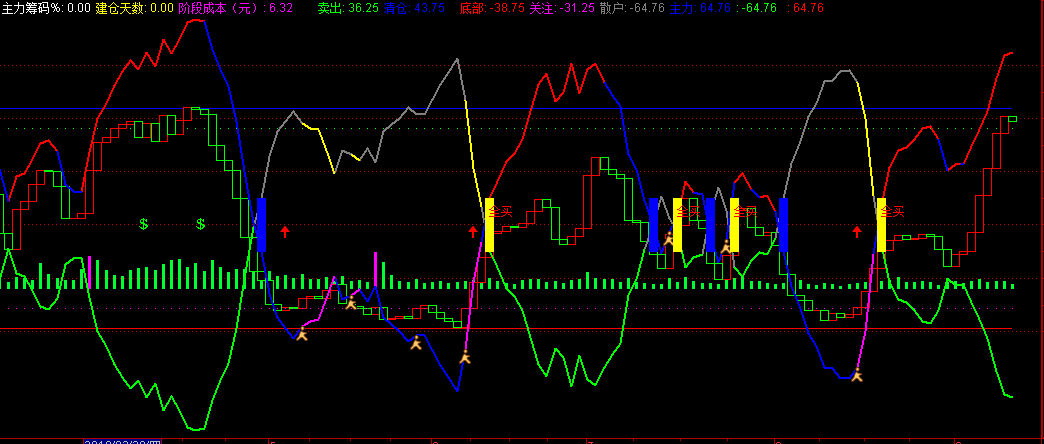This screenshot has width=1044, height=444.
Task: Click the 阶段成本（元） value label
Action: (235, 8)
